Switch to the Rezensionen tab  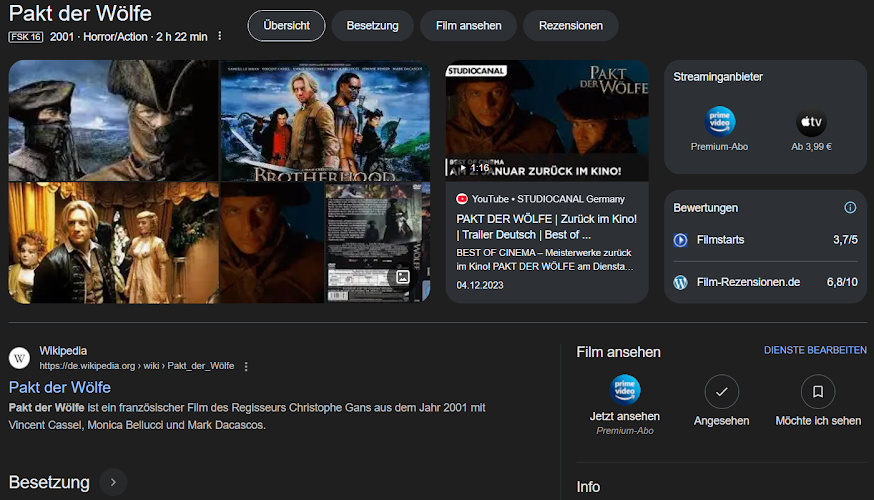(570, 26)
